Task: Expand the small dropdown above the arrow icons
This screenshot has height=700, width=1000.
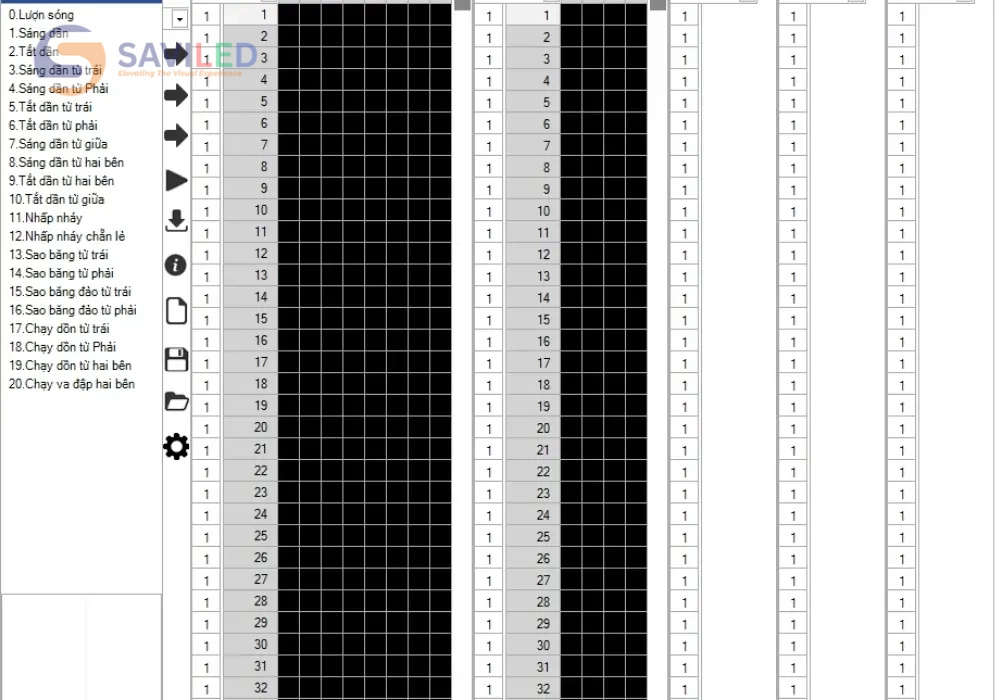Action: point(179,19)
